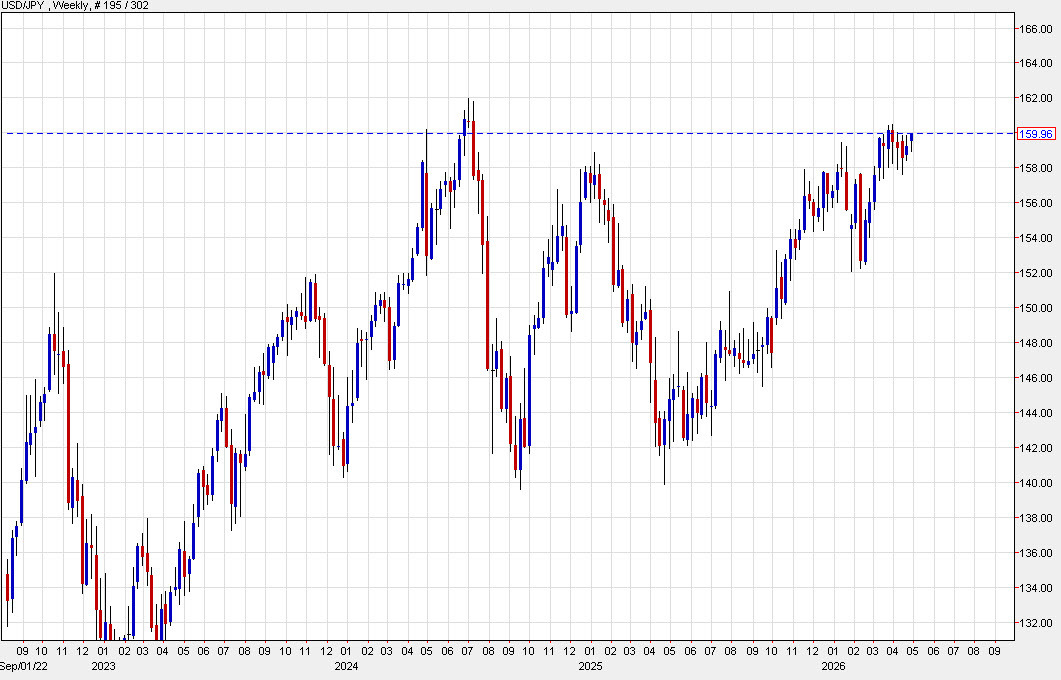
Task: Click the 05 month label after 2026
Action: 911,651
